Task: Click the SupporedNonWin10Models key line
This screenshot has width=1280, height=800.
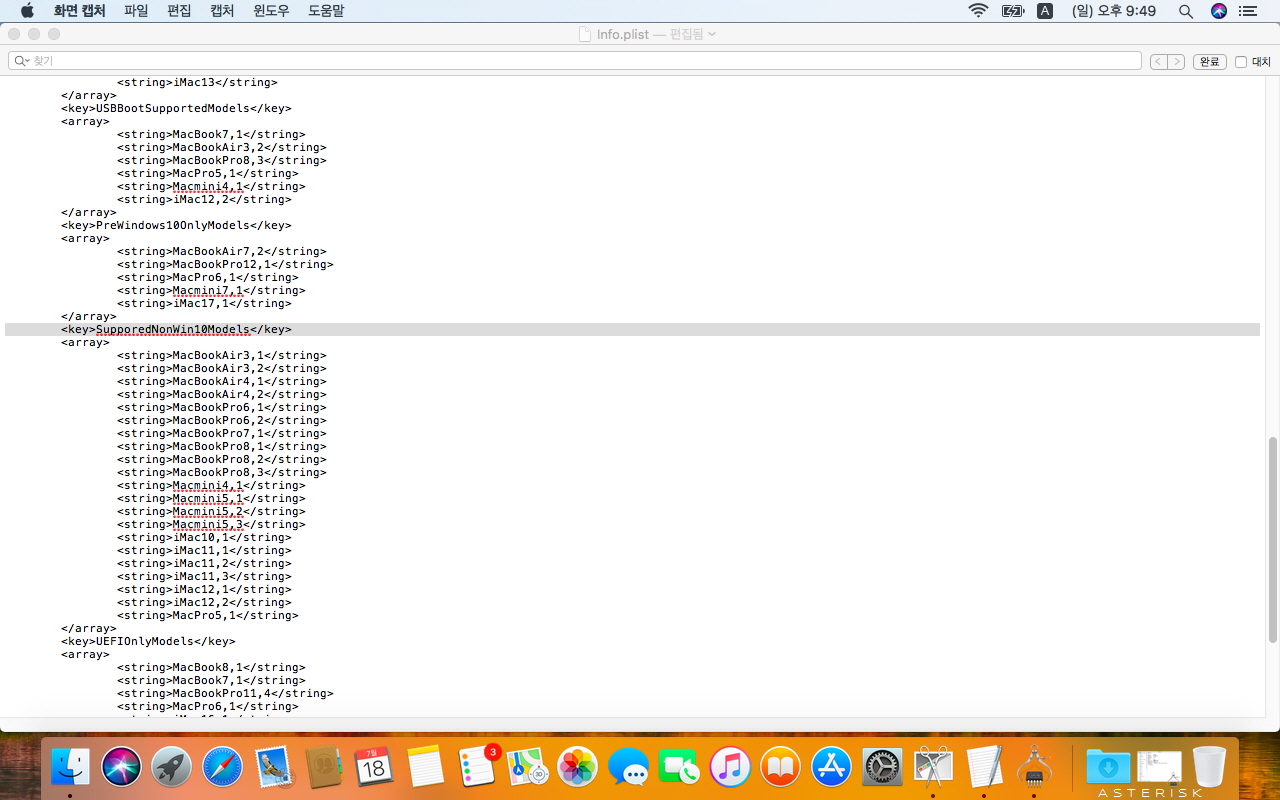Action: [176, 329]
